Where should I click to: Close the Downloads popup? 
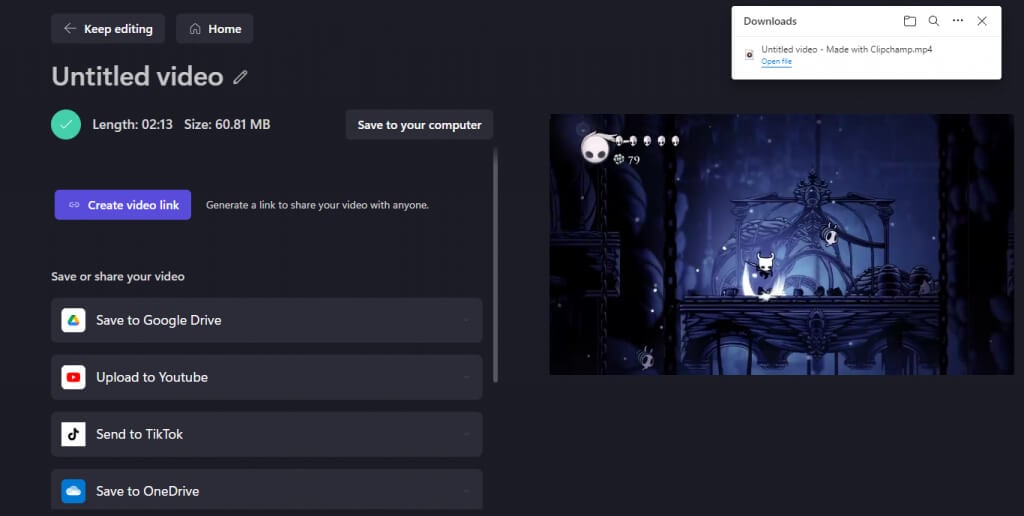click(982, 21)
